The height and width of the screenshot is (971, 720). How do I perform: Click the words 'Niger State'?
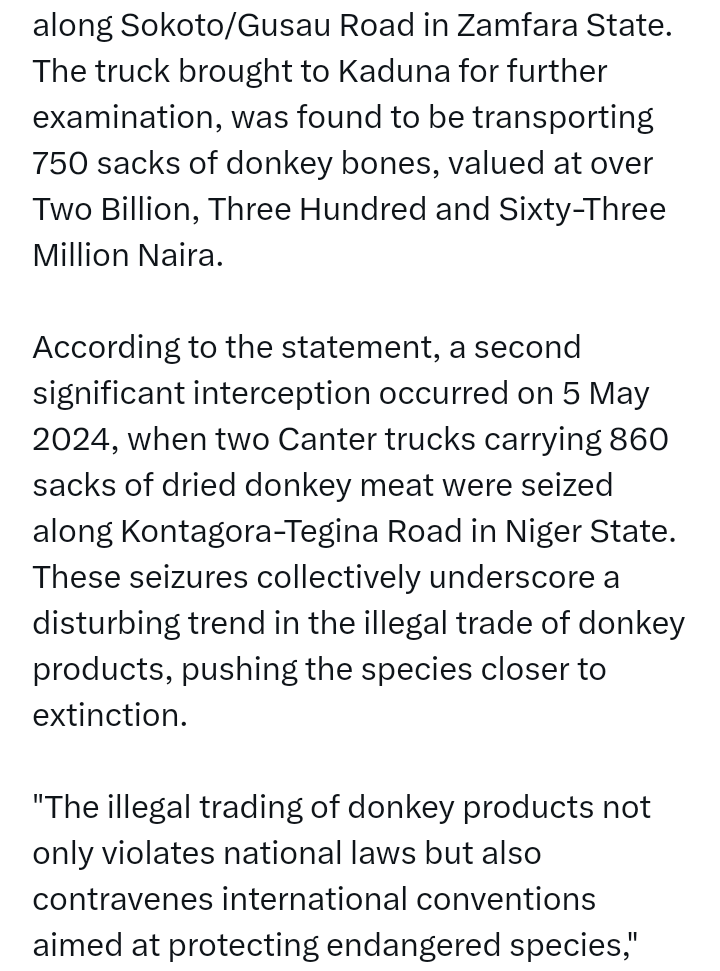587,531
